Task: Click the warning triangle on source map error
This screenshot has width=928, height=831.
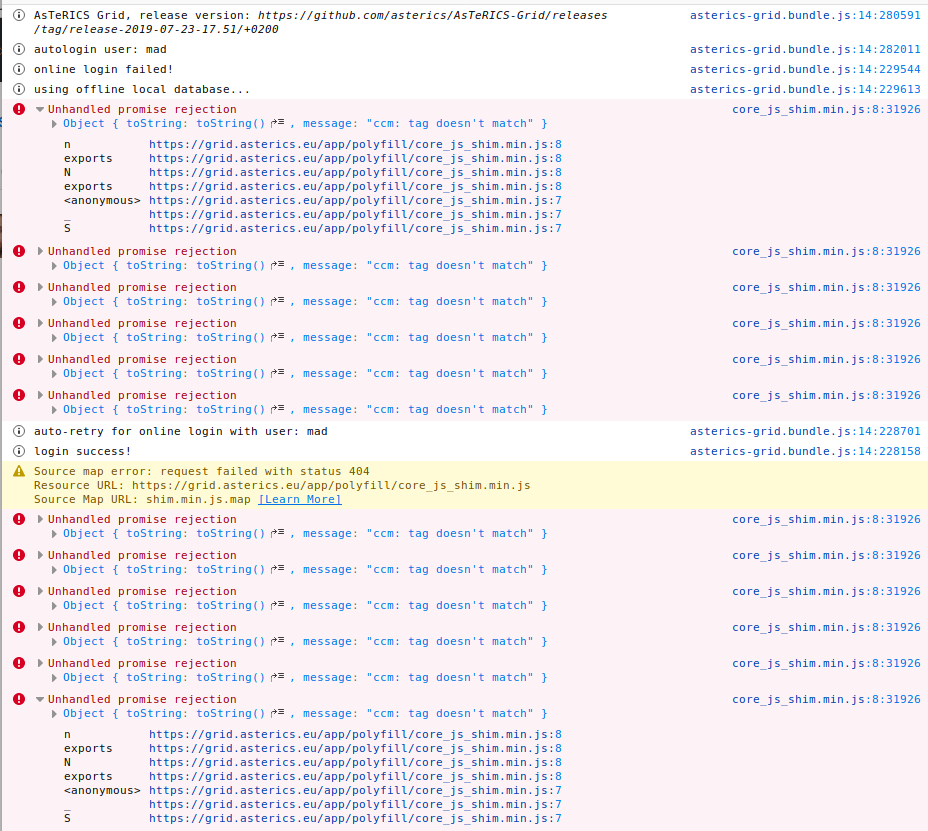Action: tap(18, 469)
